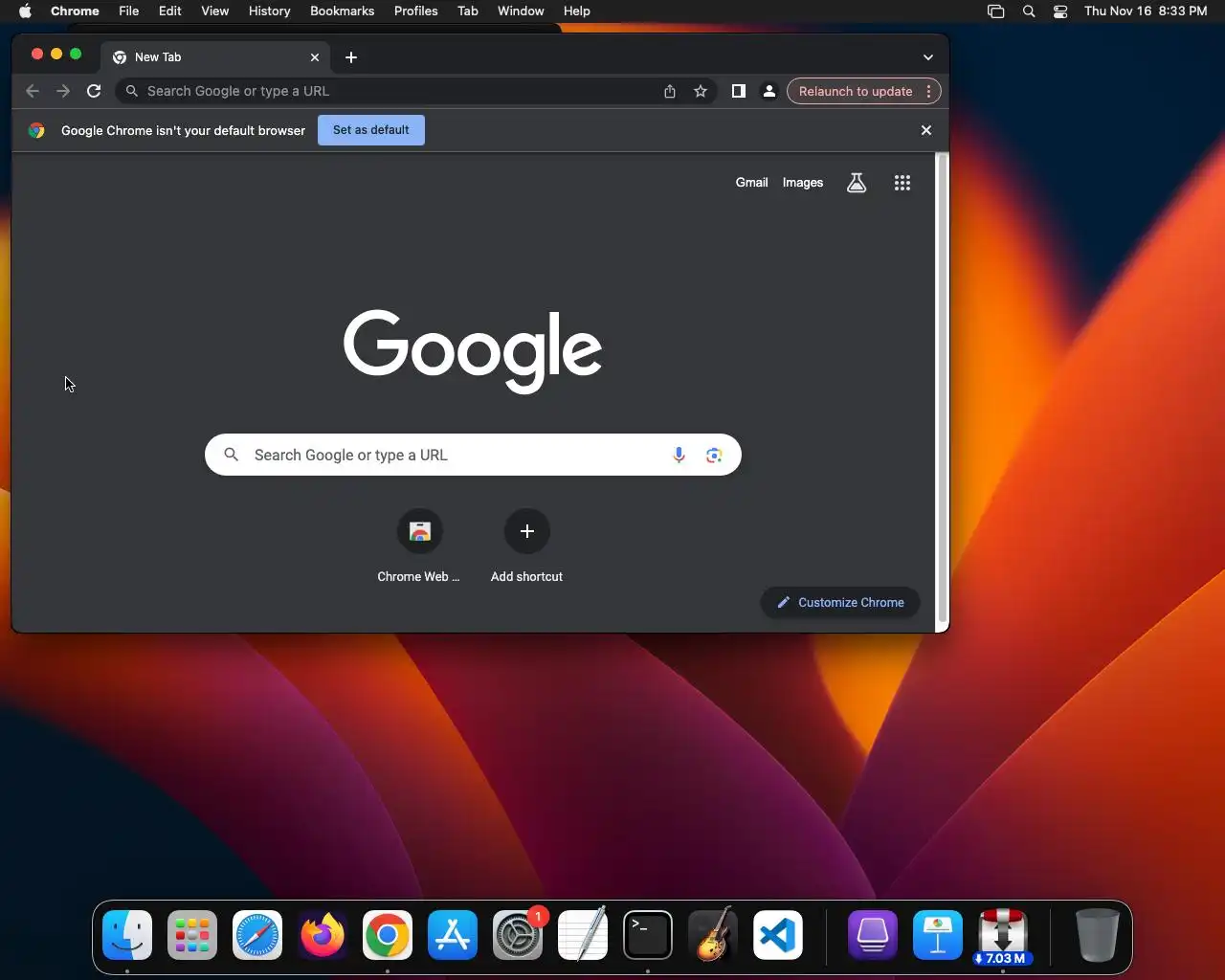Open the purple stack app in the Dock
Image resolution: width=1225 pixels, height=980 pixels.
pyautogui.click(x=872, y=935)
